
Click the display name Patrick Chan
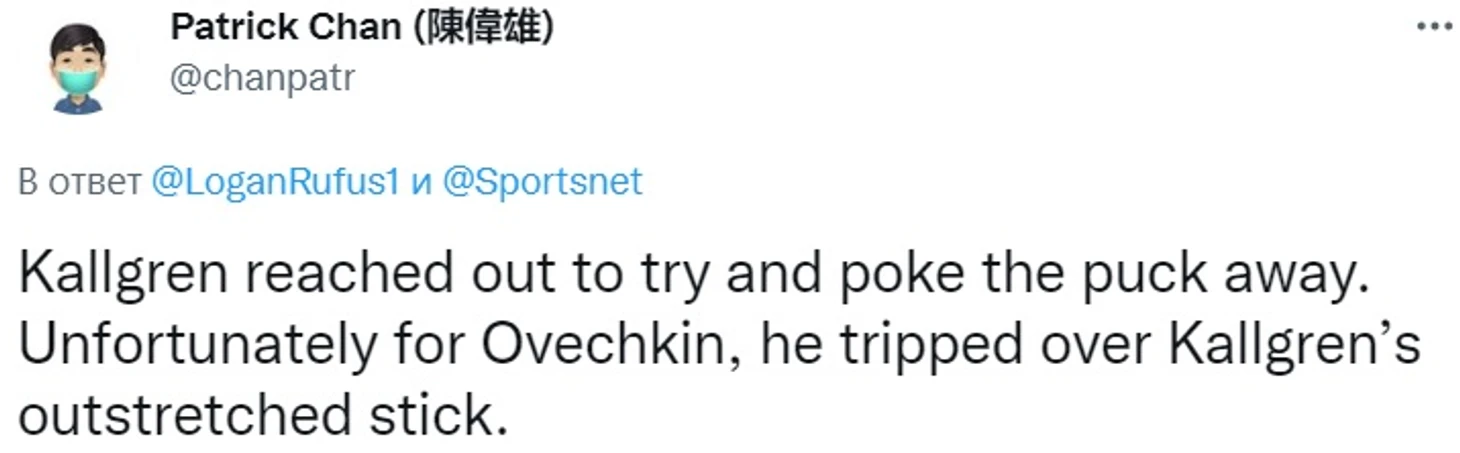click(285, 28)
